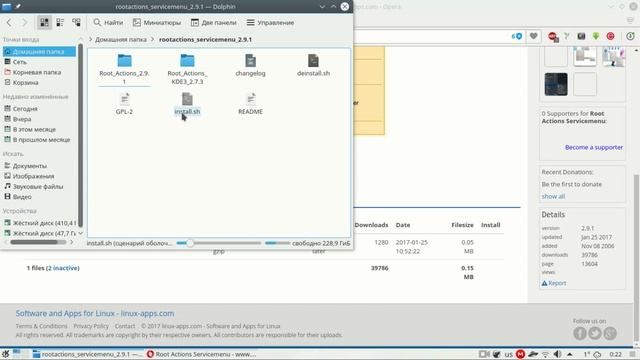Switch to Root Actions Servicemenu Opera task
640x360 pixels.
coord(201,354)
